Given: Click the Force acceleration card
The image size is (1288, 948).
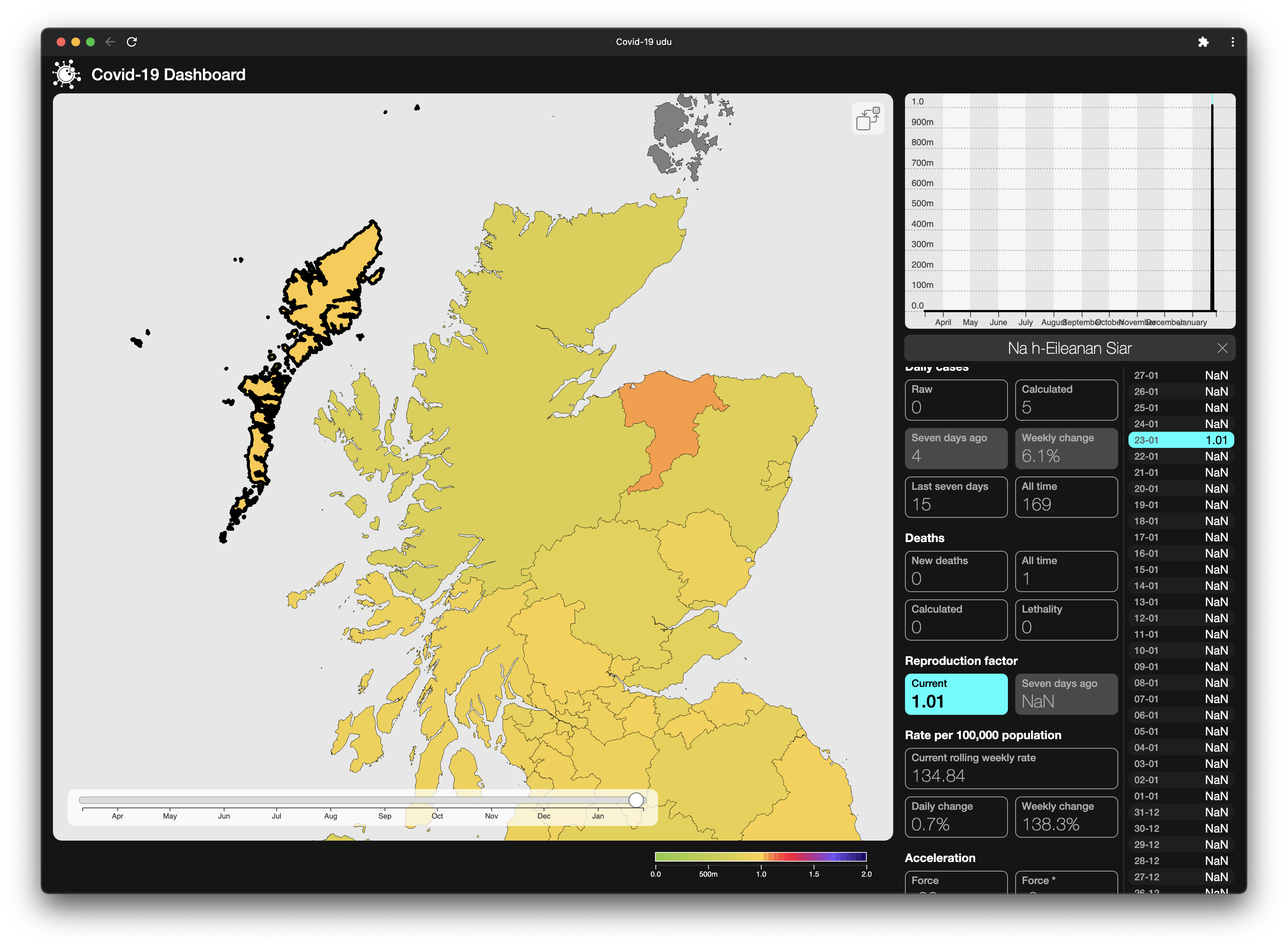Looking at the screenshot, I should point(956,883).
